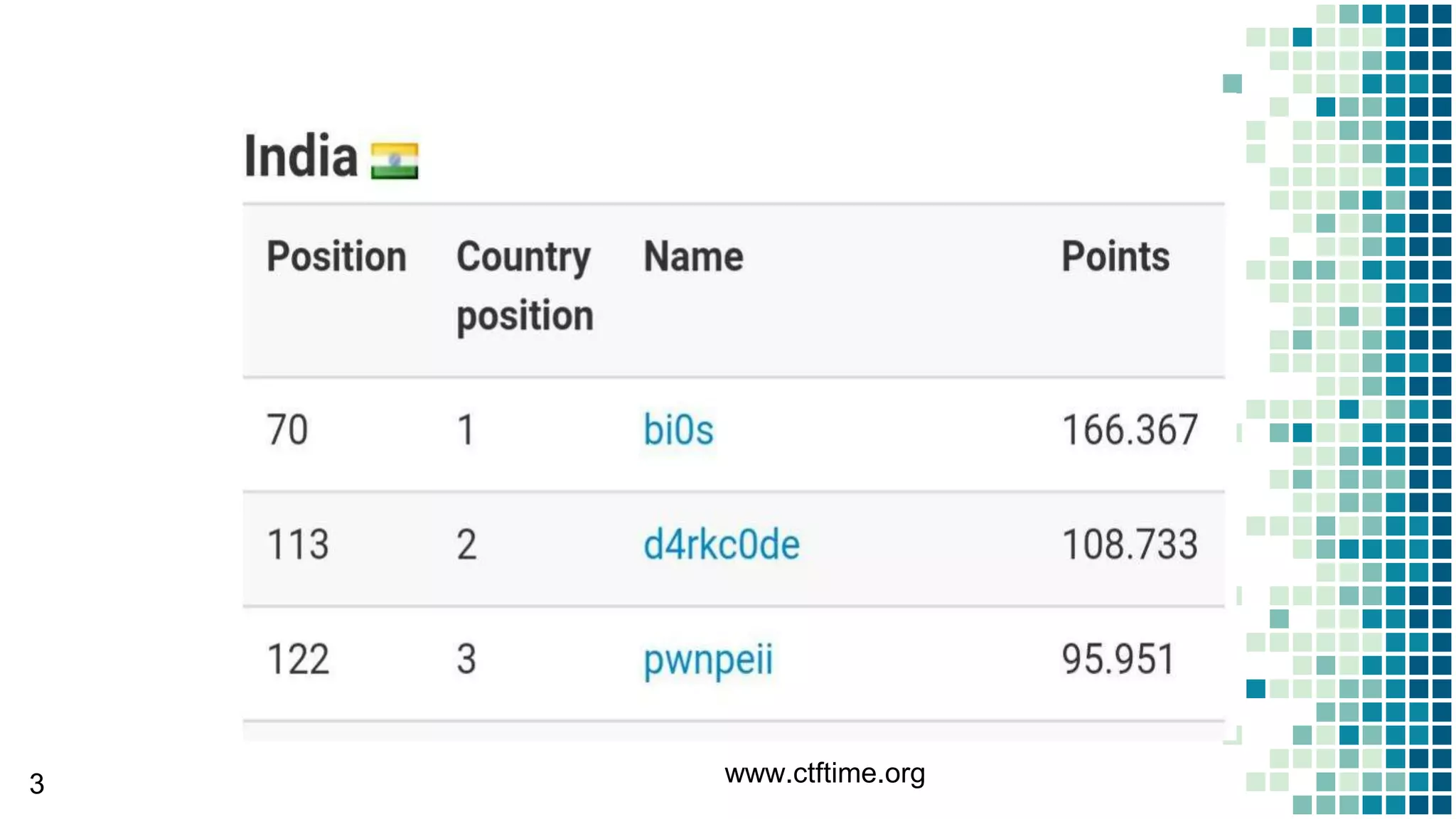Click slide number 3 at bottom left

[x=37, y=784]
